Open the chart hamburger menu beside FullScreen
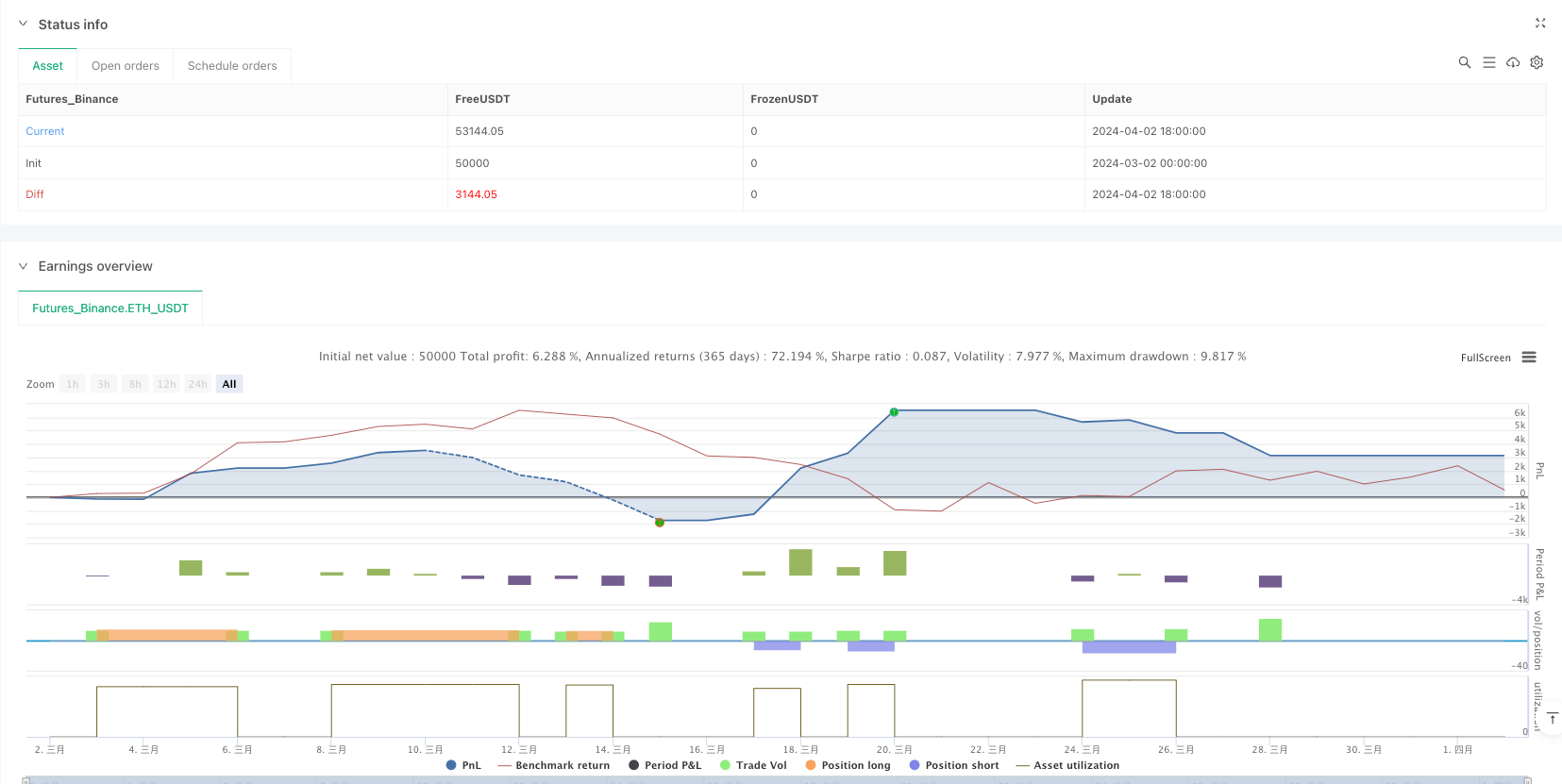The width and height of the screenshot is (1562, 784). point(1529,358)
